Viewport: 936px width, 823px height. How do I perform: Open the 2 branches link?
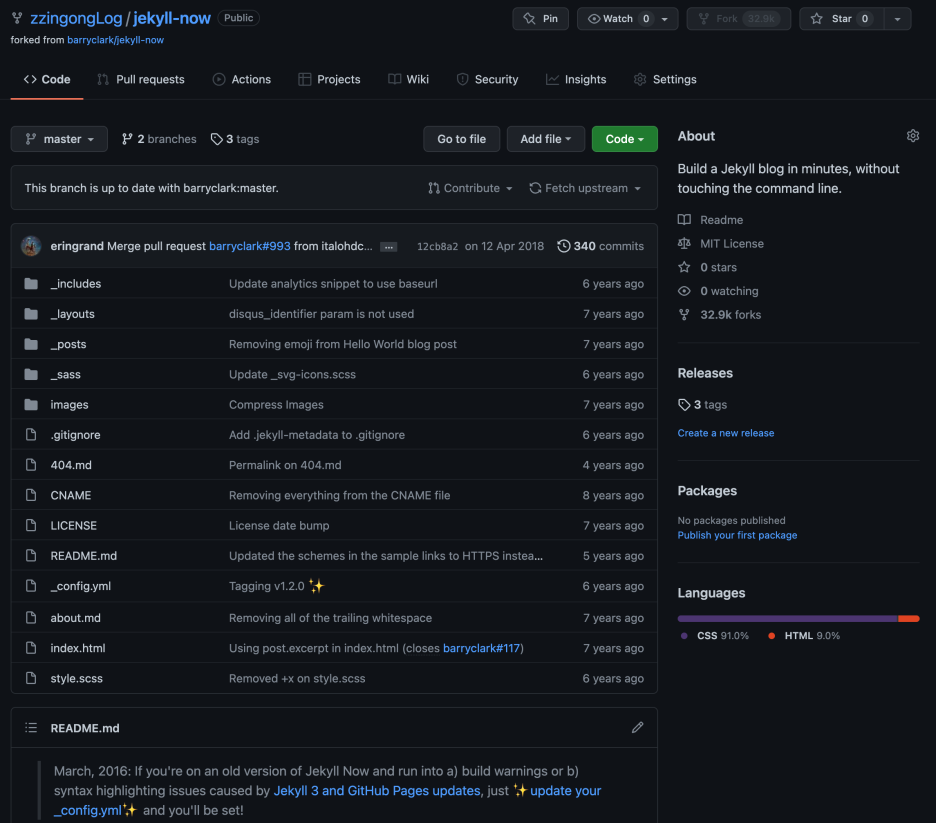pyautogui.click(x=159, y=139)
